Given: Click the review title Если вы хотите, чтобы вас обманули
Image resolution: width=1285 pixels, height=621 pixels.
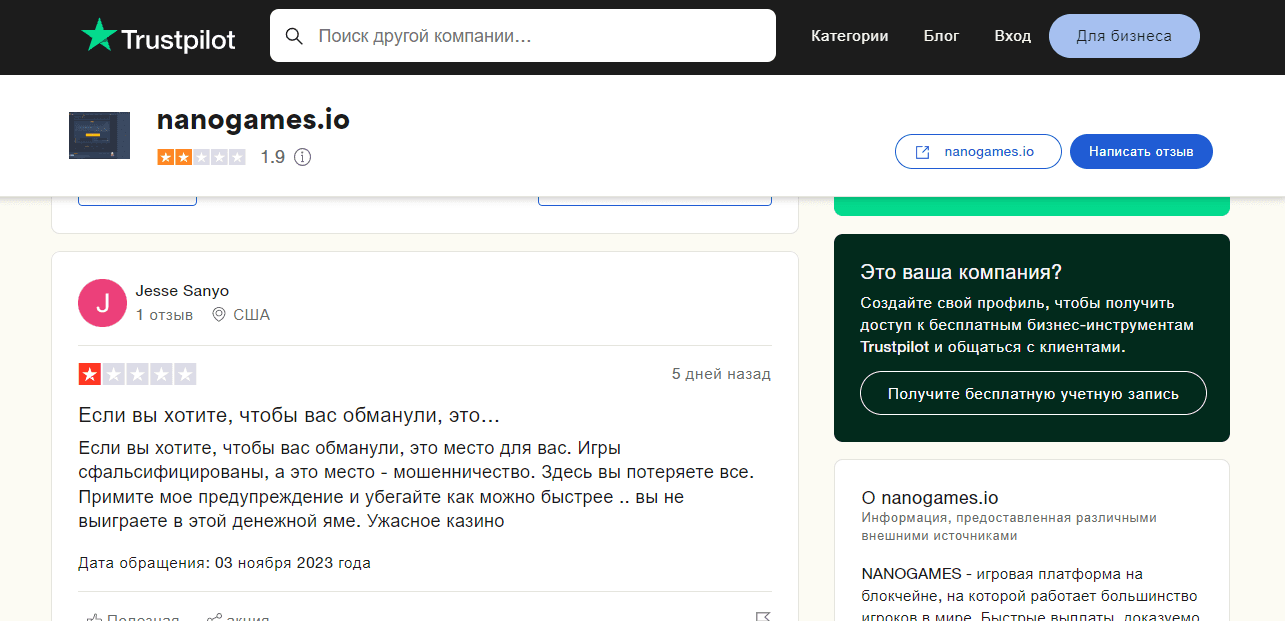Looking at the screenshot, I should point(289,415).
